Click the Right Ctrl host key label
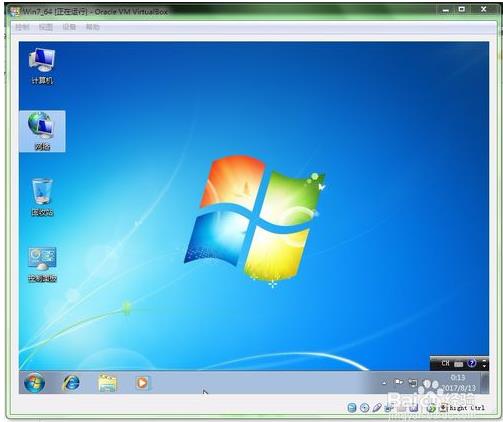Image resolution: width=503 pixels, height=422 pixels. click(467, 408)
